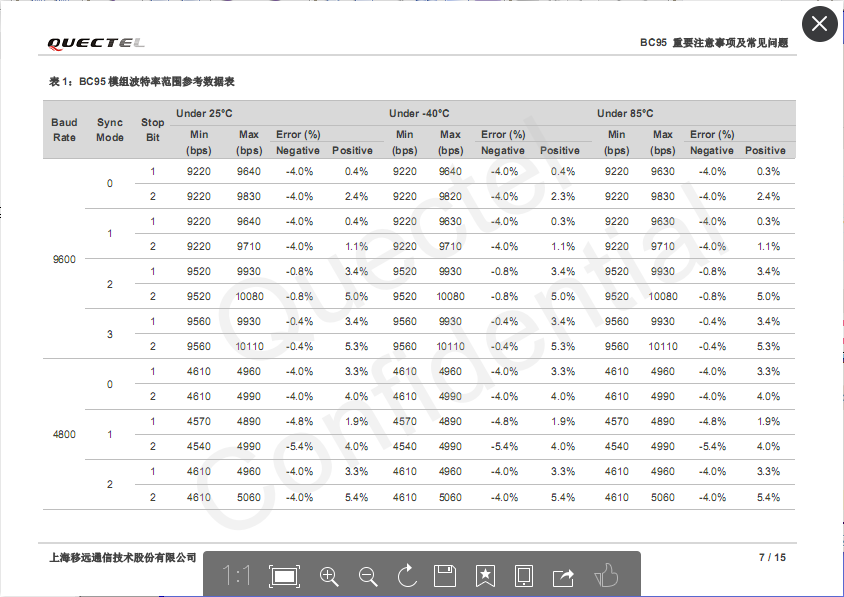This screenshot has width=844, height=597.
Task: Click the page number "7 / 15"
Action: coord(772,558)
